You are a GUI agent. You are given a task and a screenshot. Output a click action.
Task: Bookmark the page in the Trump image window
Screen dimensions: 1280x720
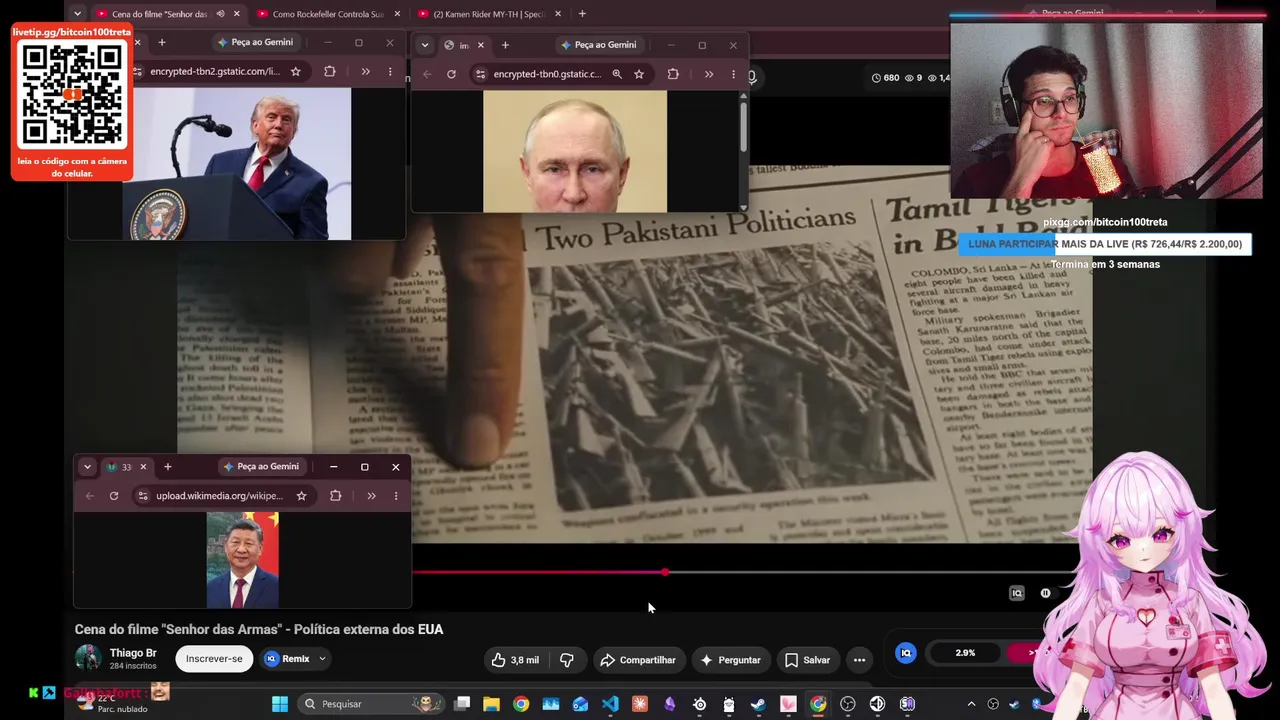296,72
